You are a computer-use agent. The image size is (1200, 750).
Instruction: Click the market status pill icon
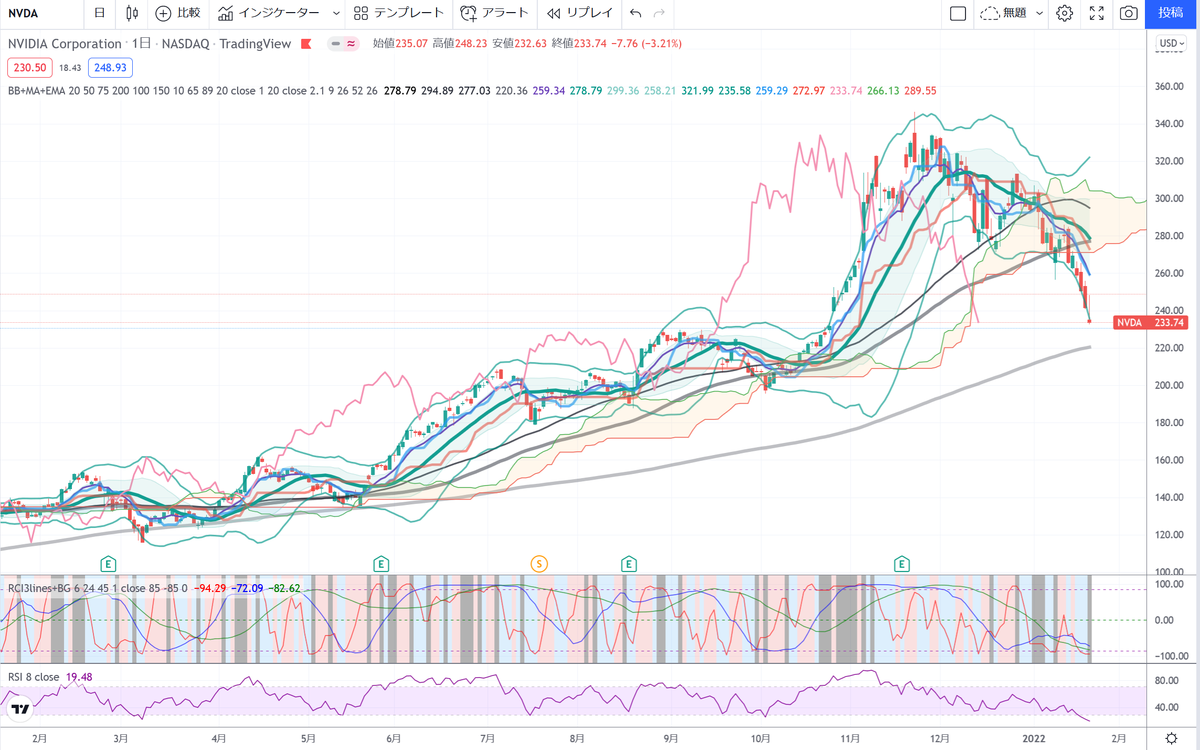(343, 44)
